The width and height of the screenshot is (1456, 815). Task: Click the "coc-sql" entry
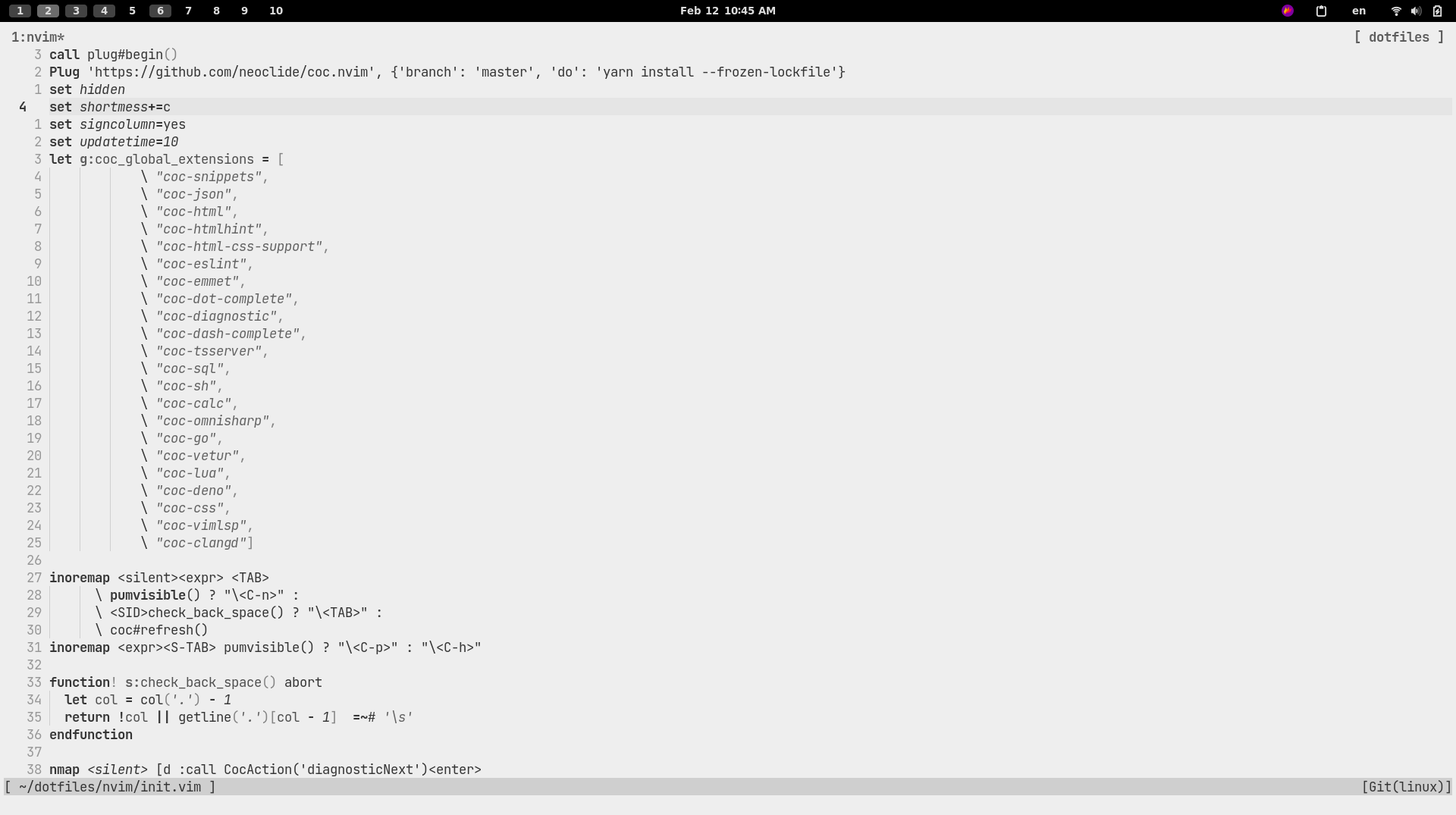pyautogui.click(x=190, y=368)
